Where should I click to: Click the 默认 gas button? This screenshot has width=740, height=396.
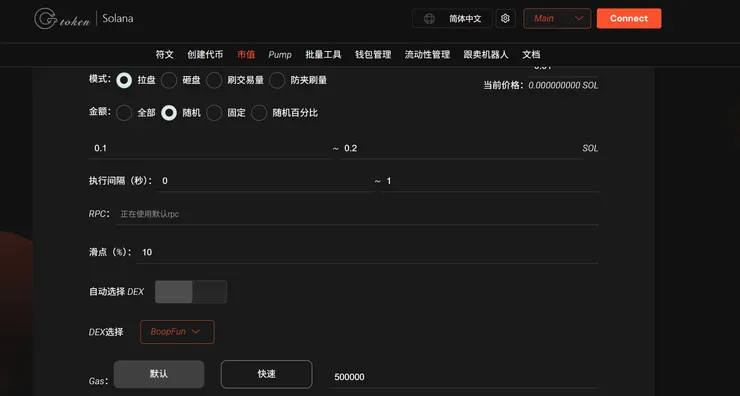(x=159, y=374)
